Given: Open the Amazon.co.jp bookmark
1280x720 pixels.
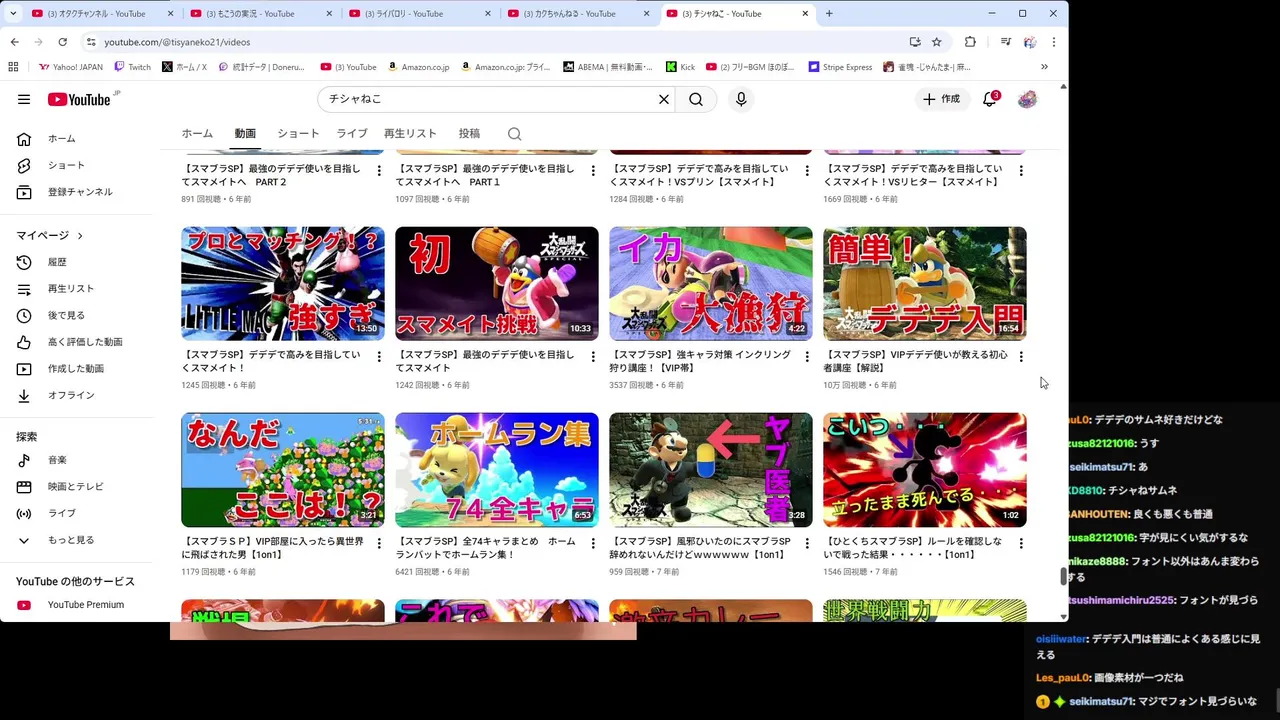Looking at the screenshot, I should pos(418,67).
